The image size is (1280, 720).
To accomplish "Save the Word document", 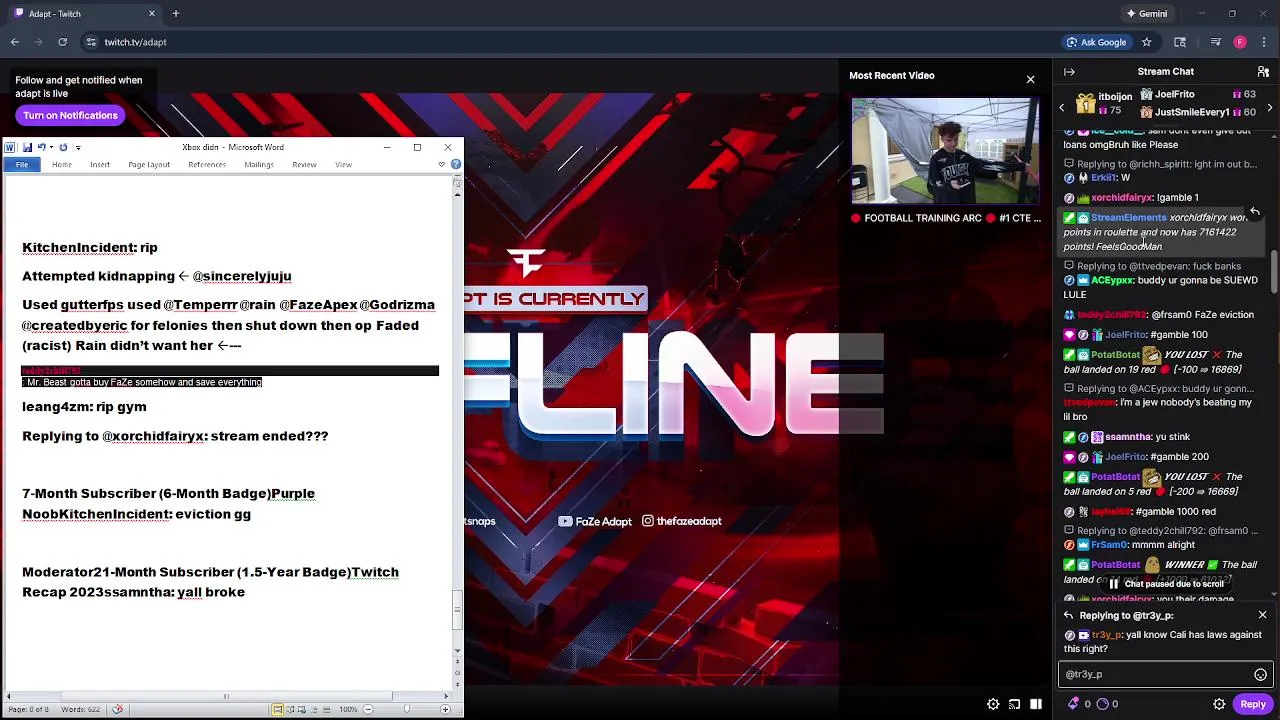I will click(x=27, y=147).
